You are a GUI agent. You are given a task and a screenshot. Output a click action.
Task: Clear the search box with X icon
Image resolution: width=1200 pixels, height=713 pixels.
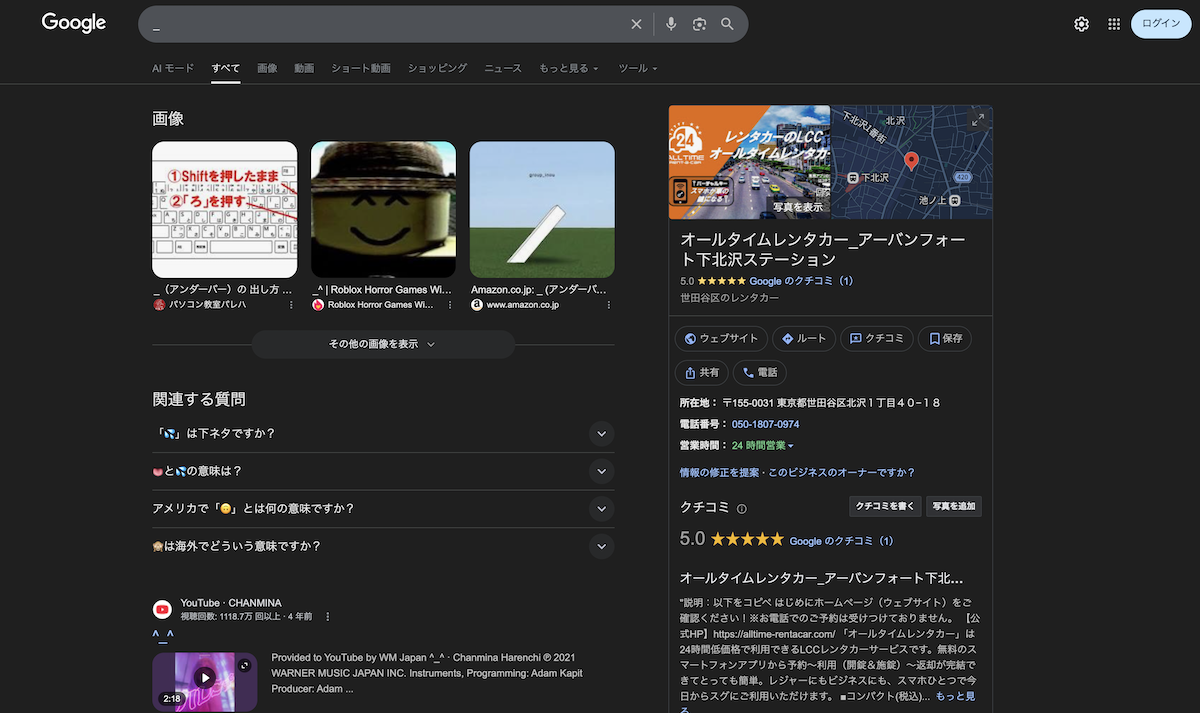click(636, 24)
